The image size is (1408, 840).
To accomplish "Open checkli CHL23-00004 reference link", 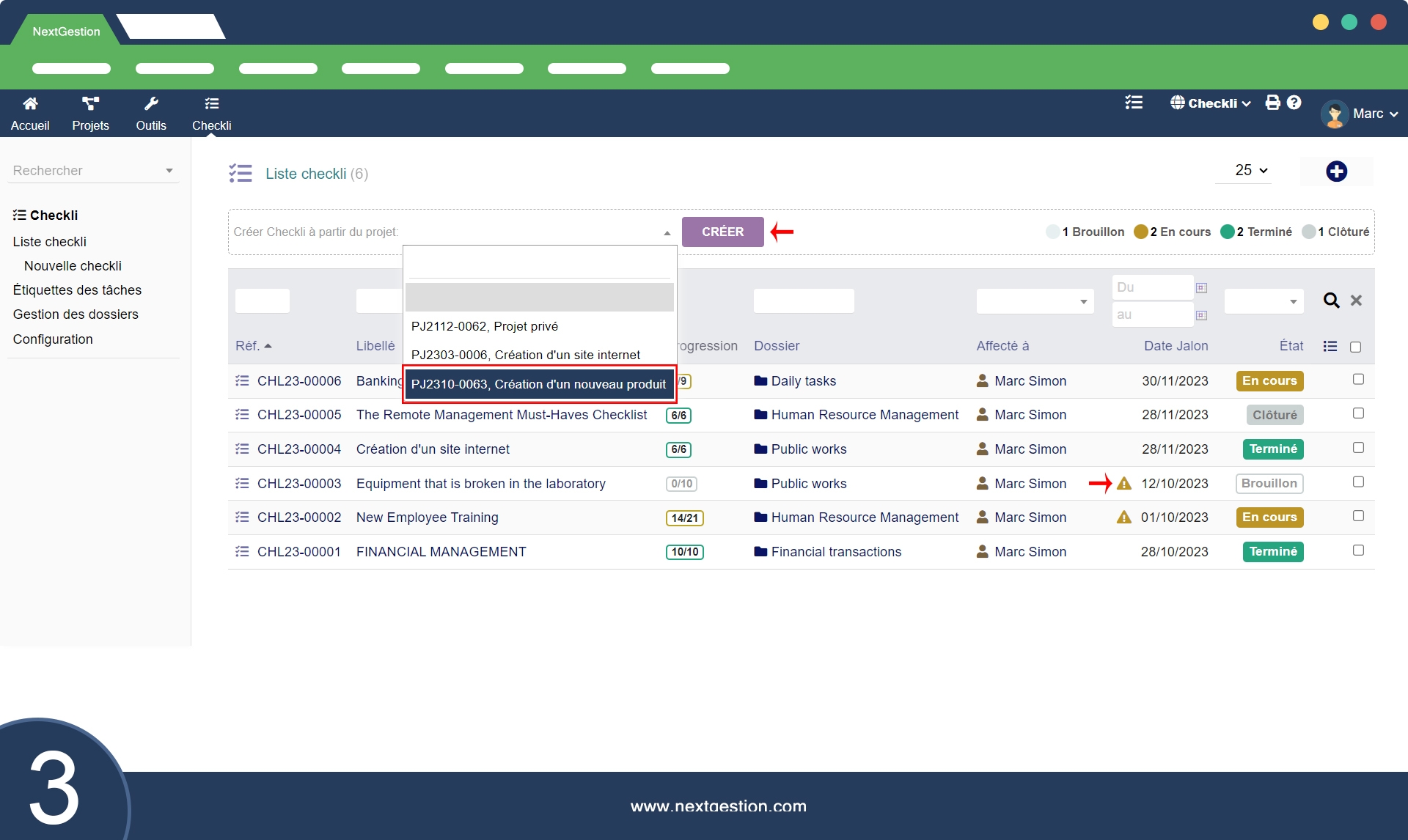I will click(299, 449).
